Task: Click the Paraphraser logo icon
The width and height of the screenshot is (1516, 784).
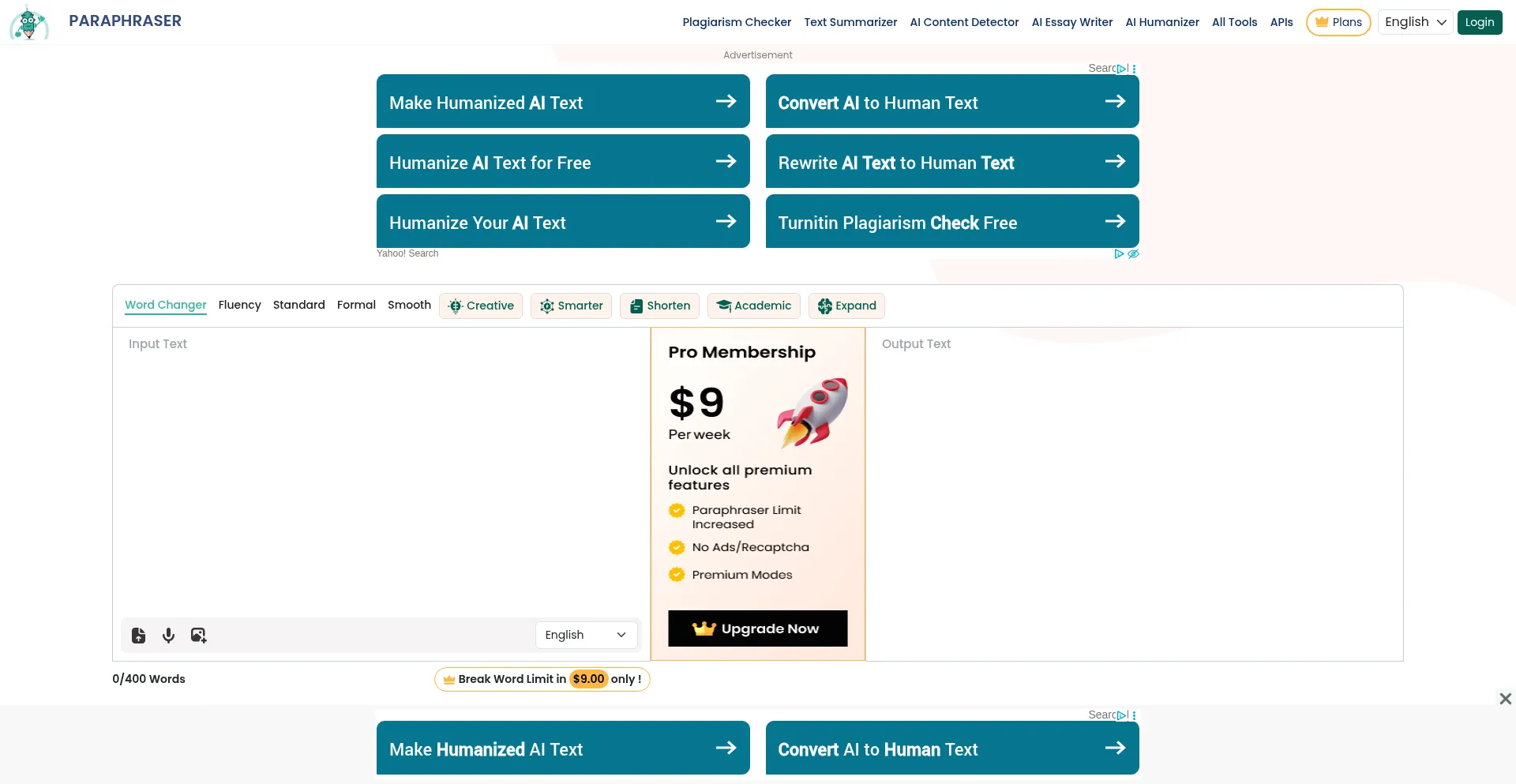Action: (x=29, y=22)
